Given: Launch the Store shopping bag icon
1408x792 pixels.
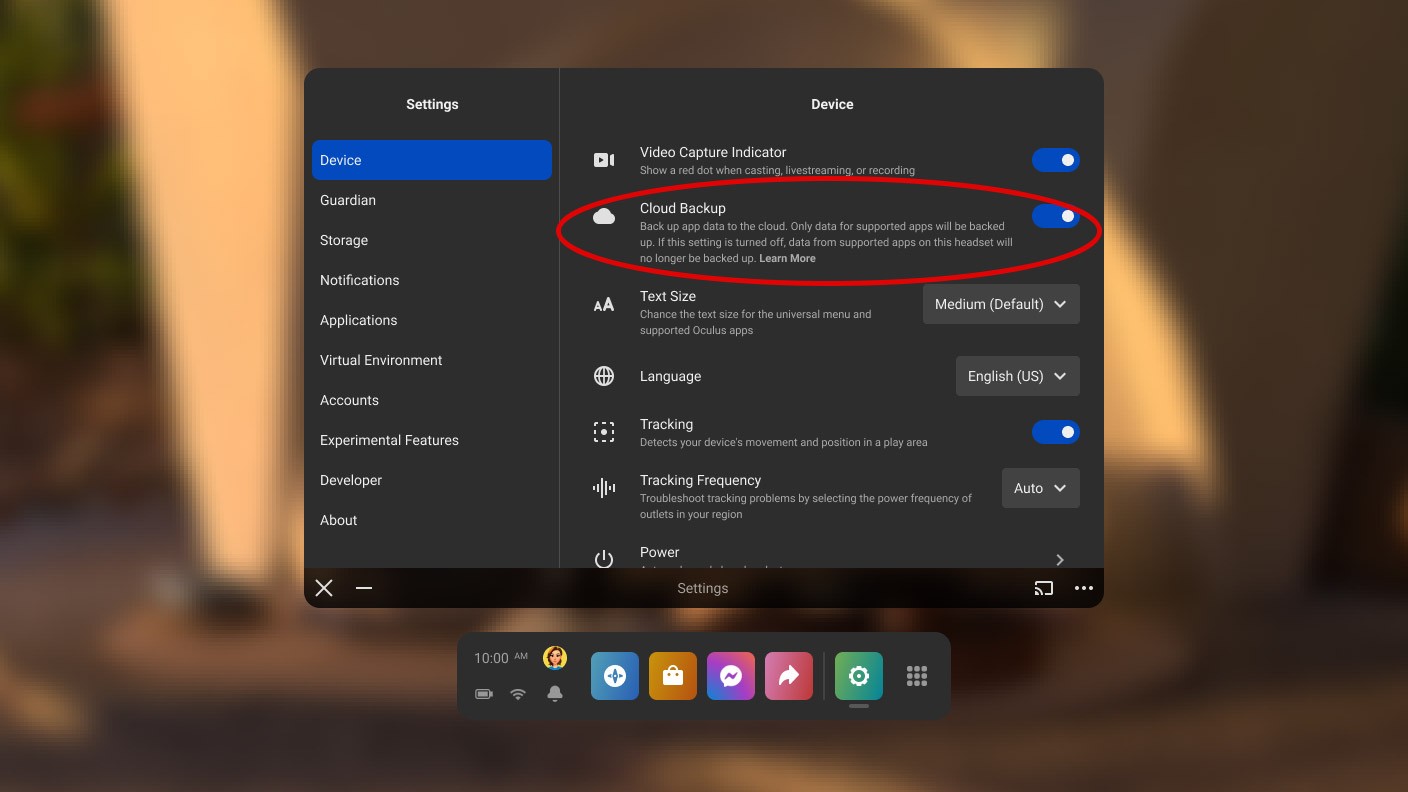Looking at the screenshot, I should 673,676.
